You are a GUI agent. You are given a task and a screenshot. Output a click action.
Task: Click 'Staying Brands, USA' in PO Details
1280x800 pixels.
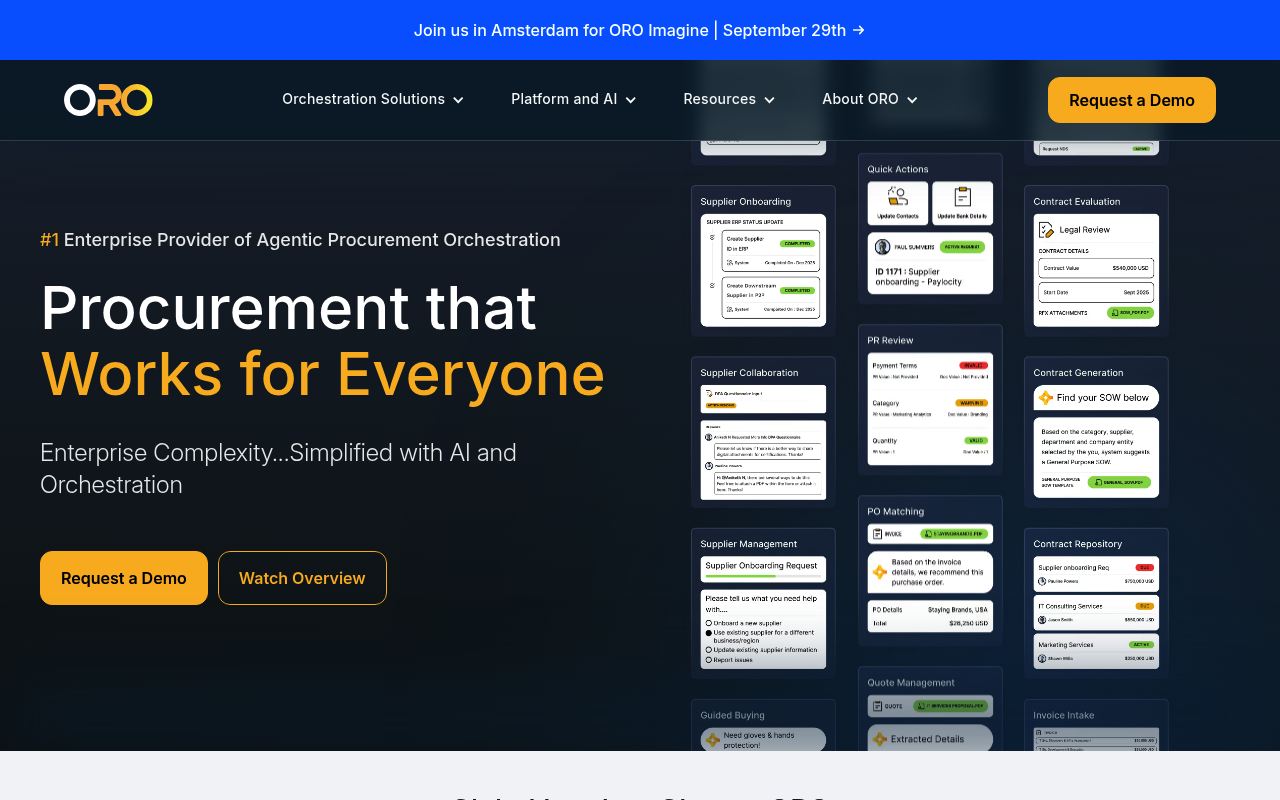coord(957,609)
